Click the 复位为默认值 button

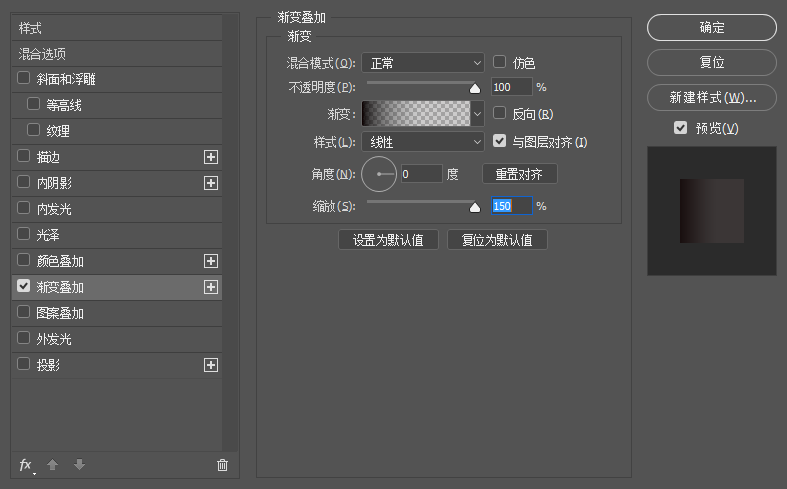(x=497, y=240)
